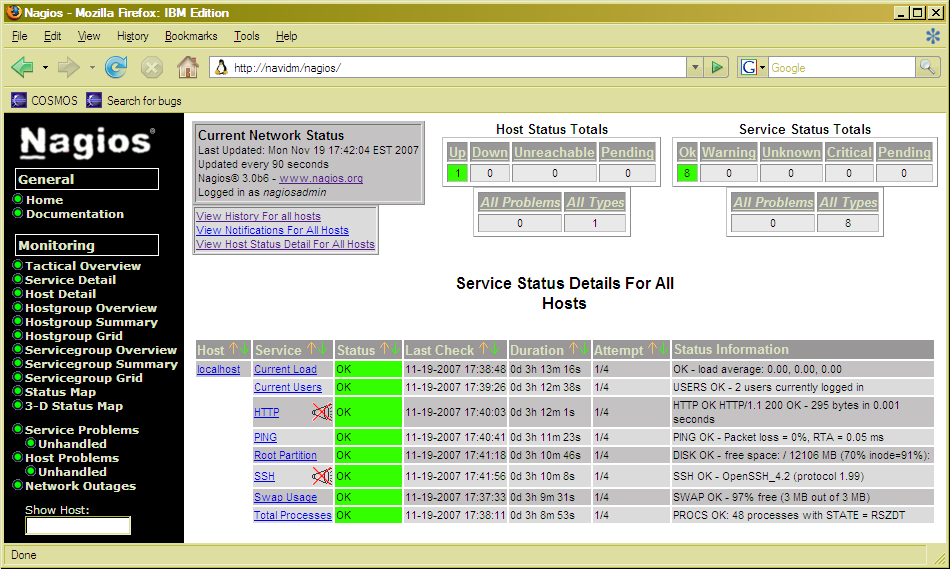950x569 pixels.
Task: Click the Back arrow button
Action: [x=22, y=67]
